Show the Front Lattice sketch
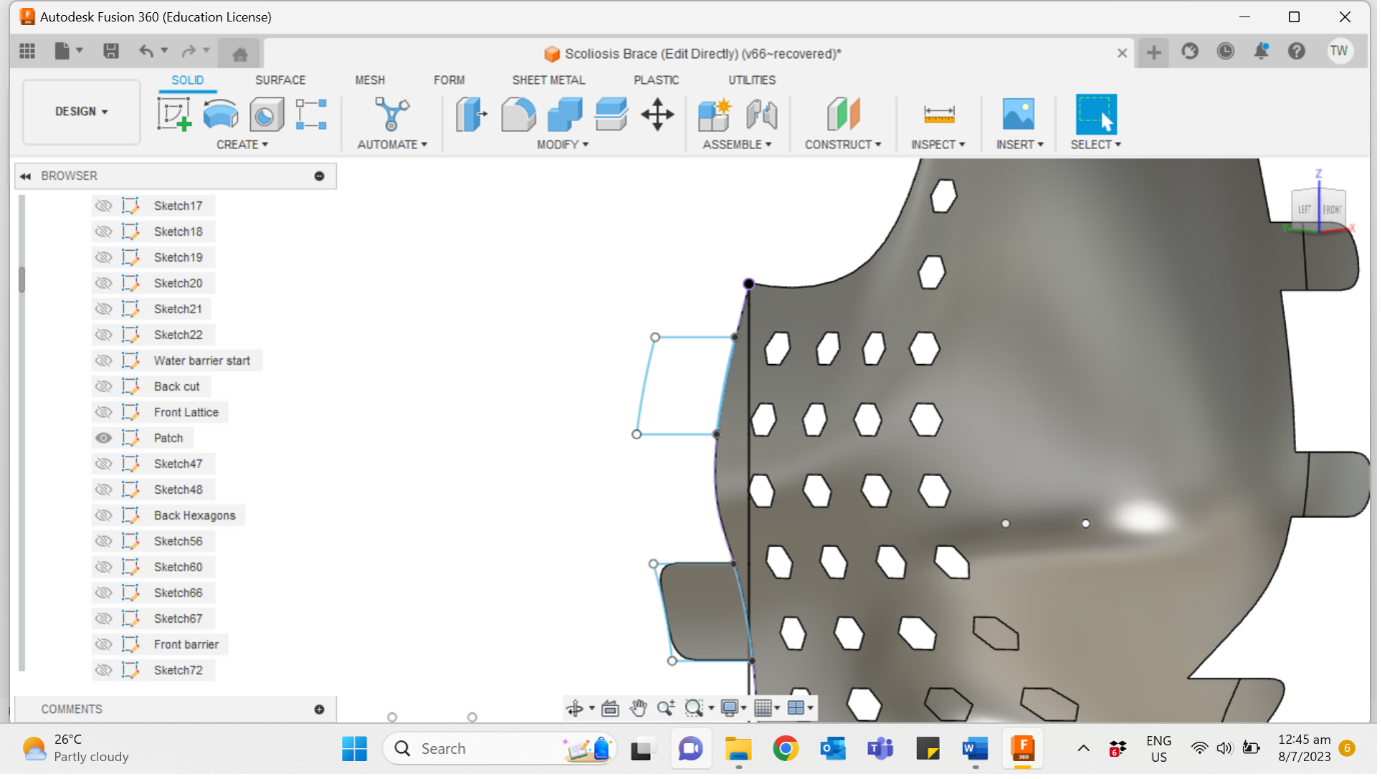 pyautogui.click(x=103, y=412)
